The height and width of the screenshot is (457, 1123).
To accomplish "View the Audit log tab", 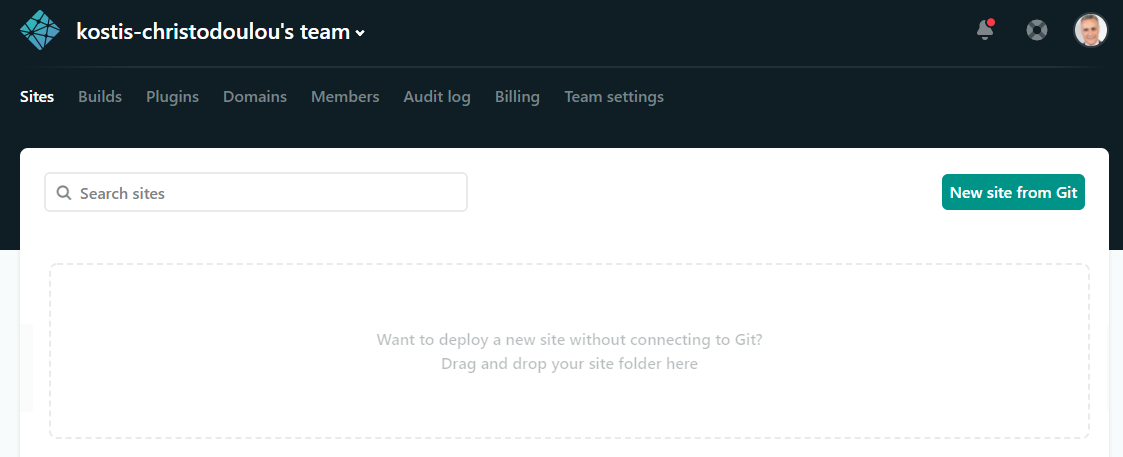I will (437, 97).
